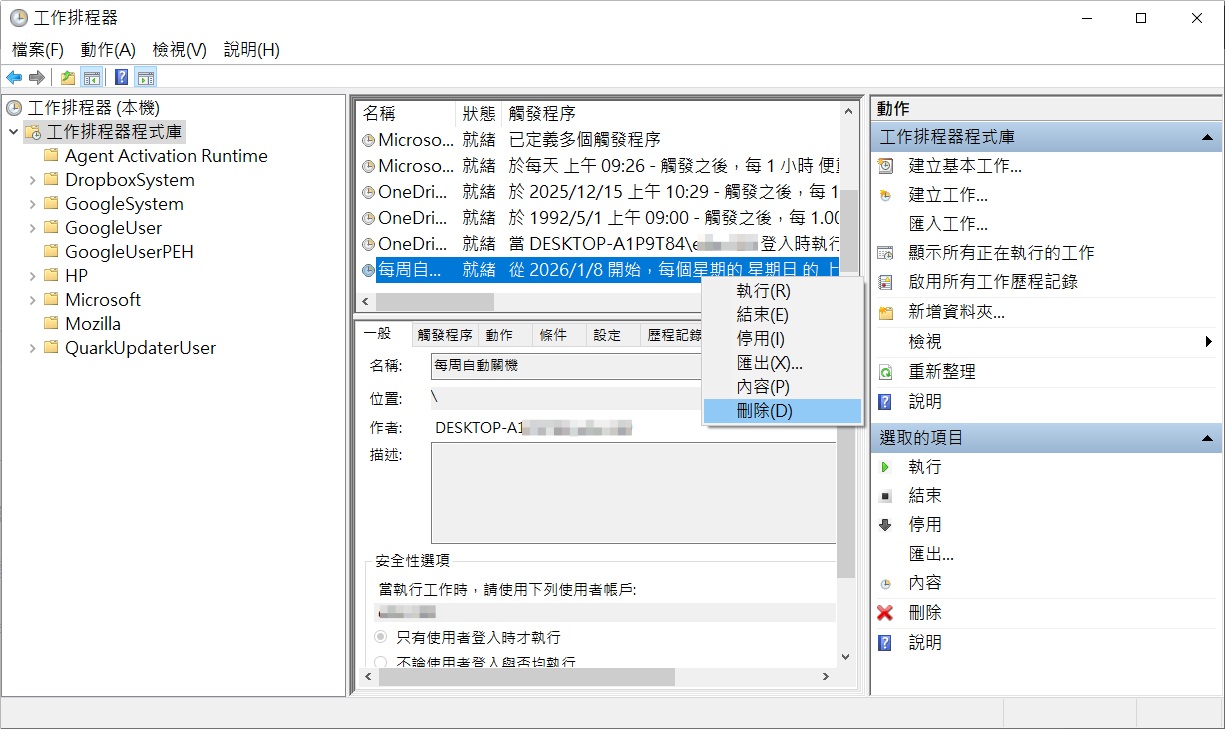Click the GoogleUserPEH folder icon
This screenshot has width=1225, height=729.
click(52, 251)
